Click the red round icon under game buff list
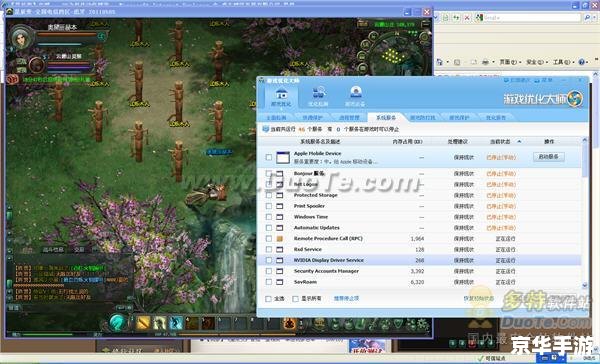600x364 pixels. click(x=12, y=79)
